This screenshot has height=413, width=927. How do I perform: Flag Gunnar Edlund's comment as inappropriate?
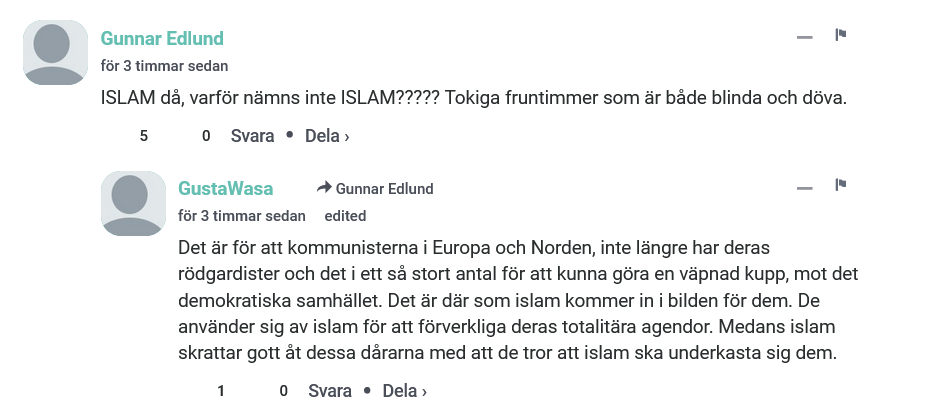[840, 35]
